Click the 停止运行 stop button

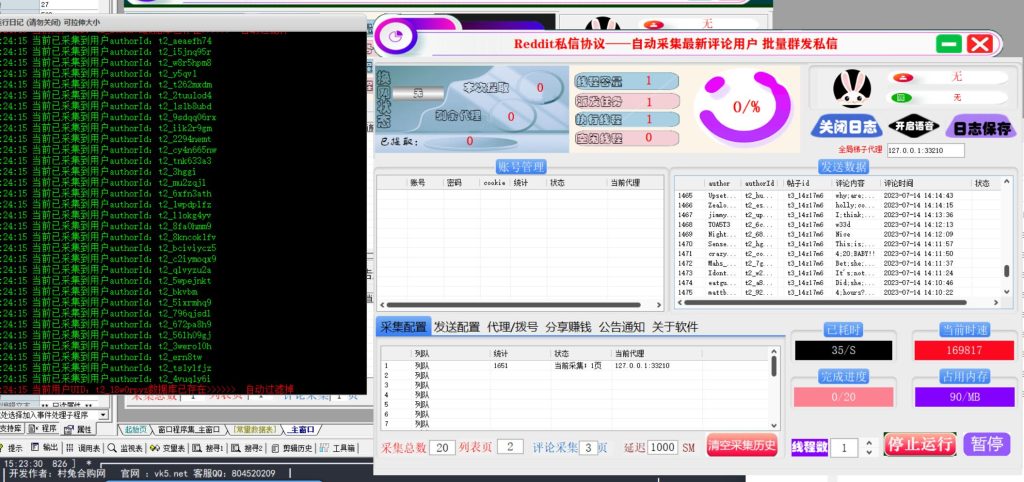click(x=920, y=445)
